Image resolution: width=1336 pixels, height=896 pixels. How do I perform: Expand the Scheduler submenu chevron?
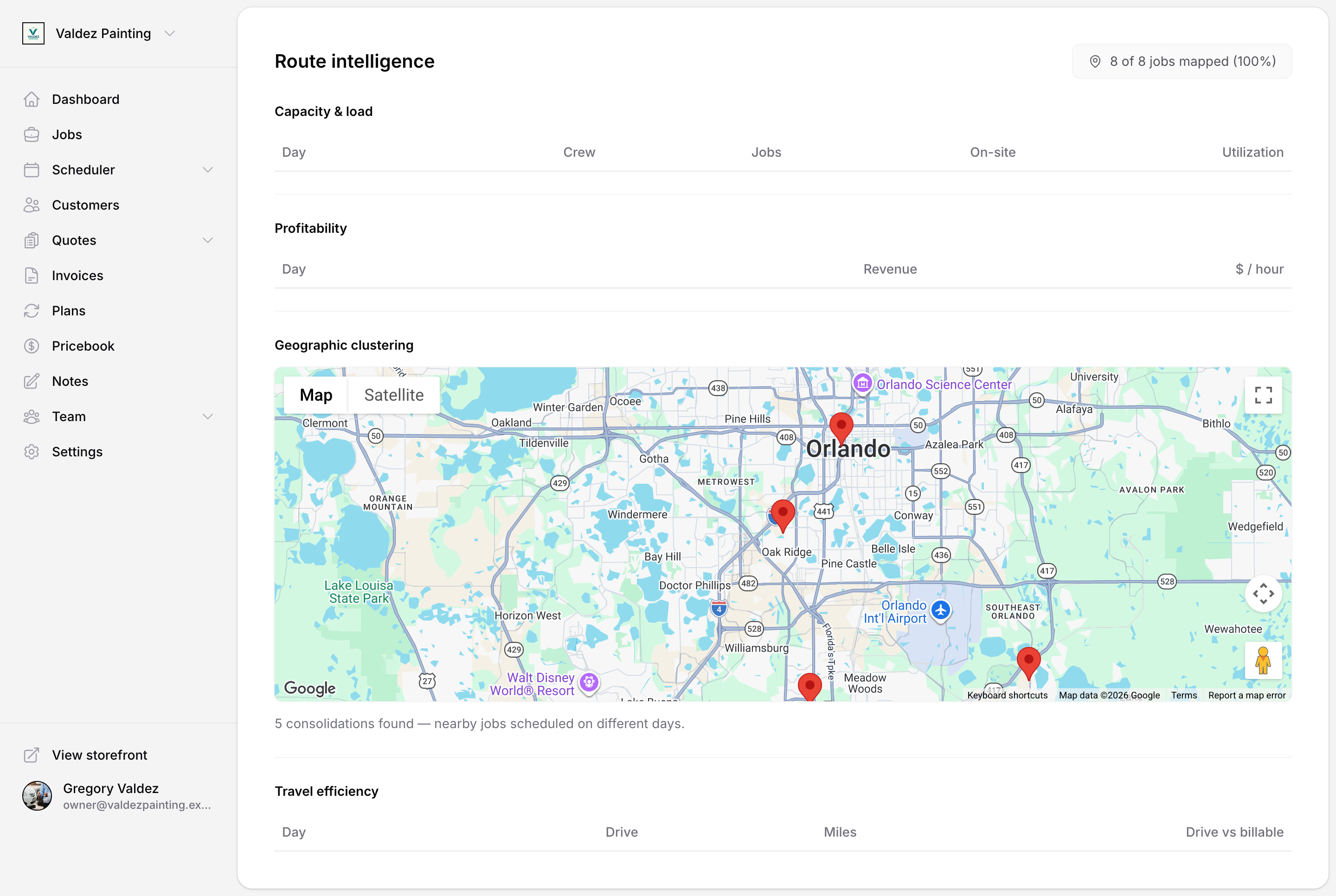(x=208, y=170)
